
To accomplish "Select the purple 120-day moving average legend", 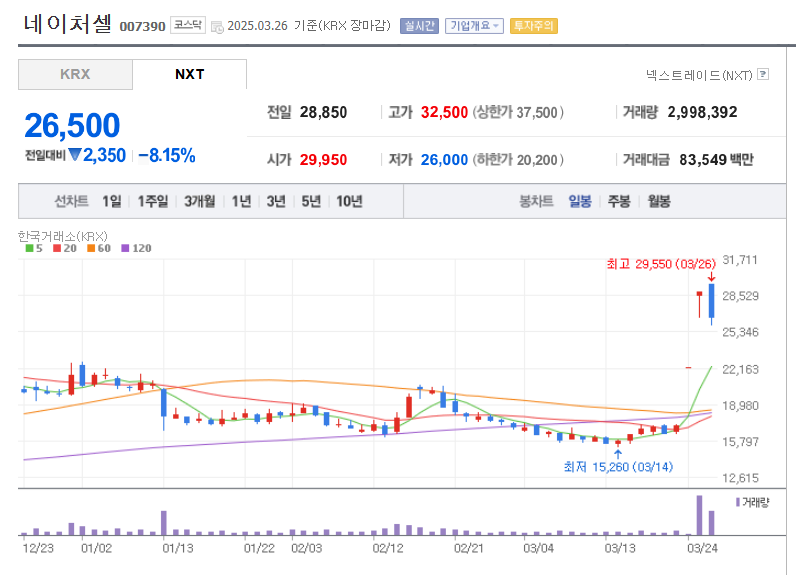I will [136, 248].
